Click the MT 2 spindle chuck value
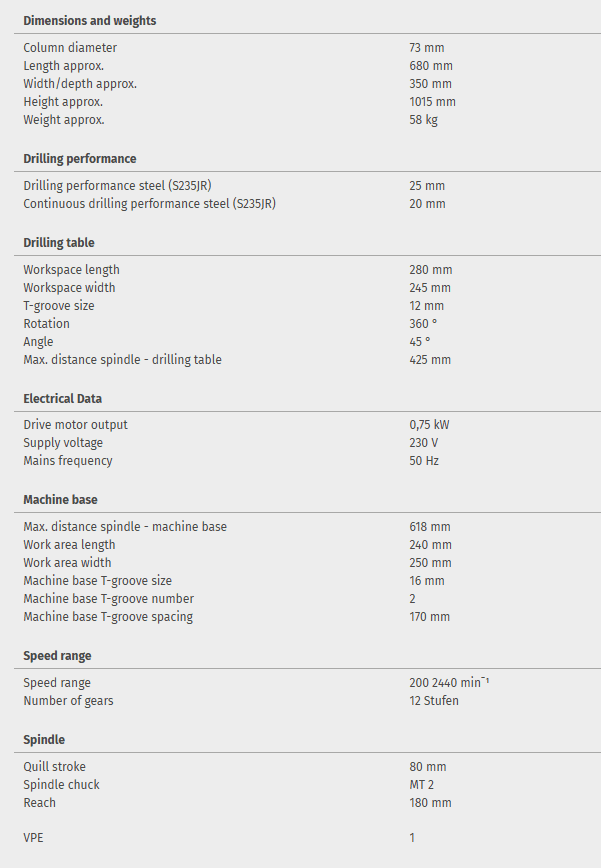 pyautogui.click(x=422, y=784)
